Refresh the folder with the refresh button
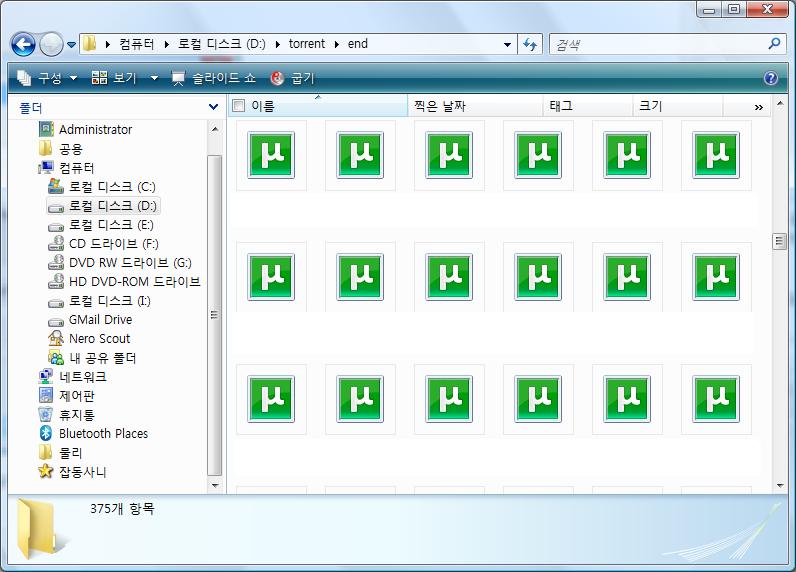This screenshot has height=572, width=796. [x=530, y=45]
